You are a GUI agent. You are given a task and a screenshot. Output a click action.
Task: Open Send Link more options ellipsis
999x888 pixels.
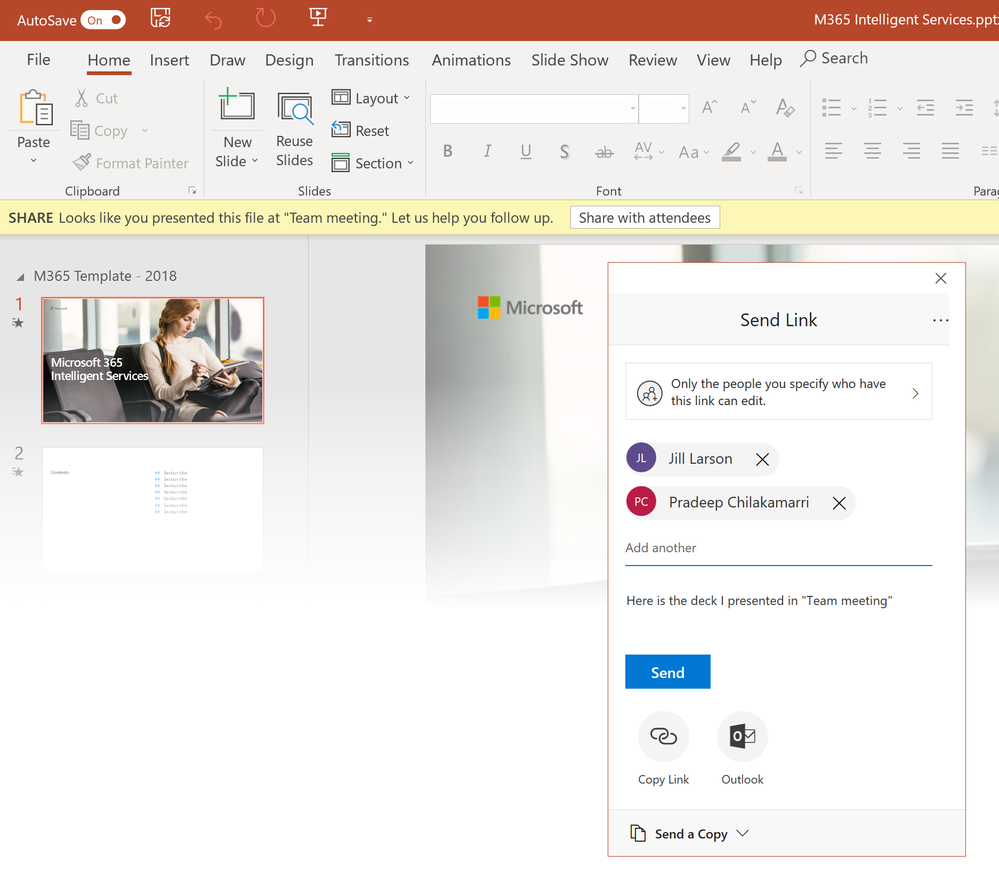[x=940, y=320]
